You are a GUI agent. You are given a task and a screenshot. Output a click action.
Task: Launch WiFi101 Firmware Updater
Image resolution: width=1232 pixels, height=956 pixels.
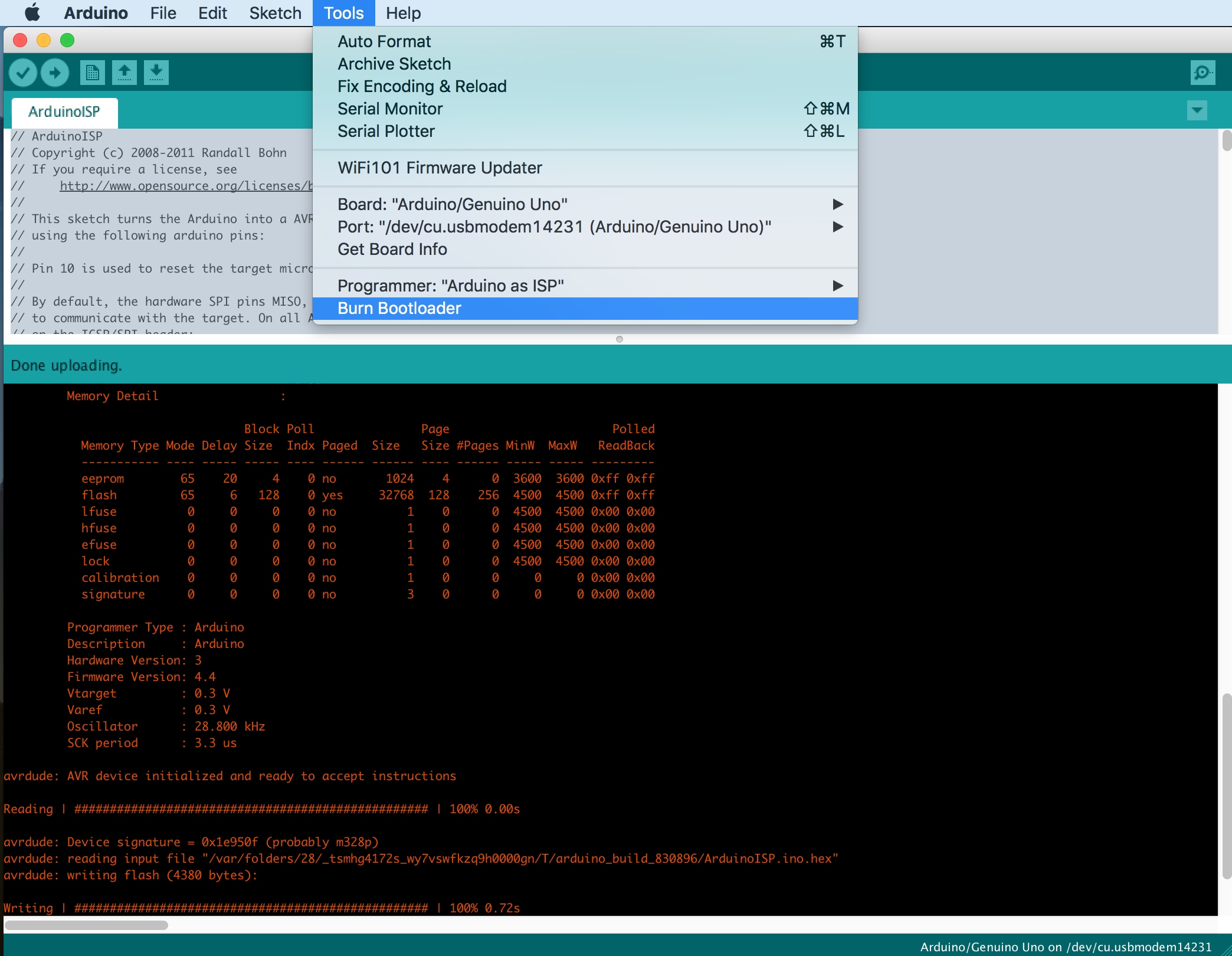pos(585,168)
